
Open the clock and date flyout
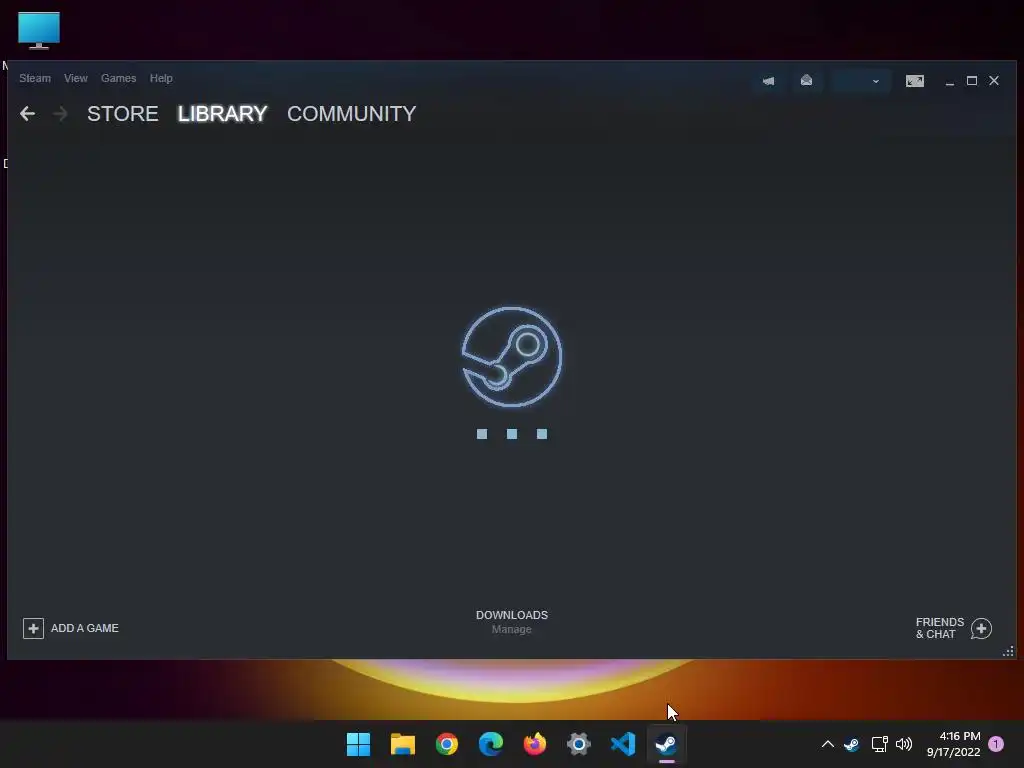pos(953,744)
